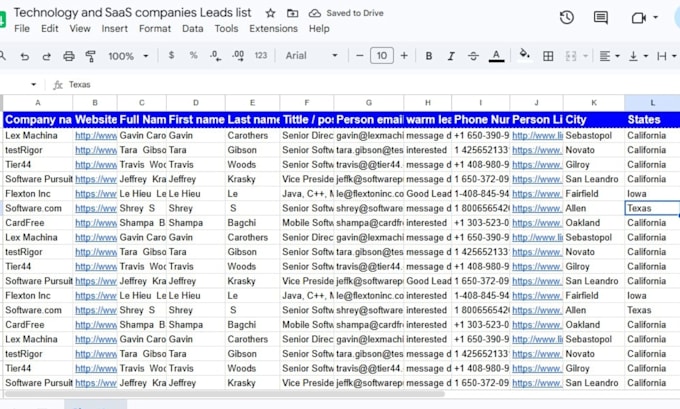
Task: Open the text color picker
Action: [x=496, y=56]
